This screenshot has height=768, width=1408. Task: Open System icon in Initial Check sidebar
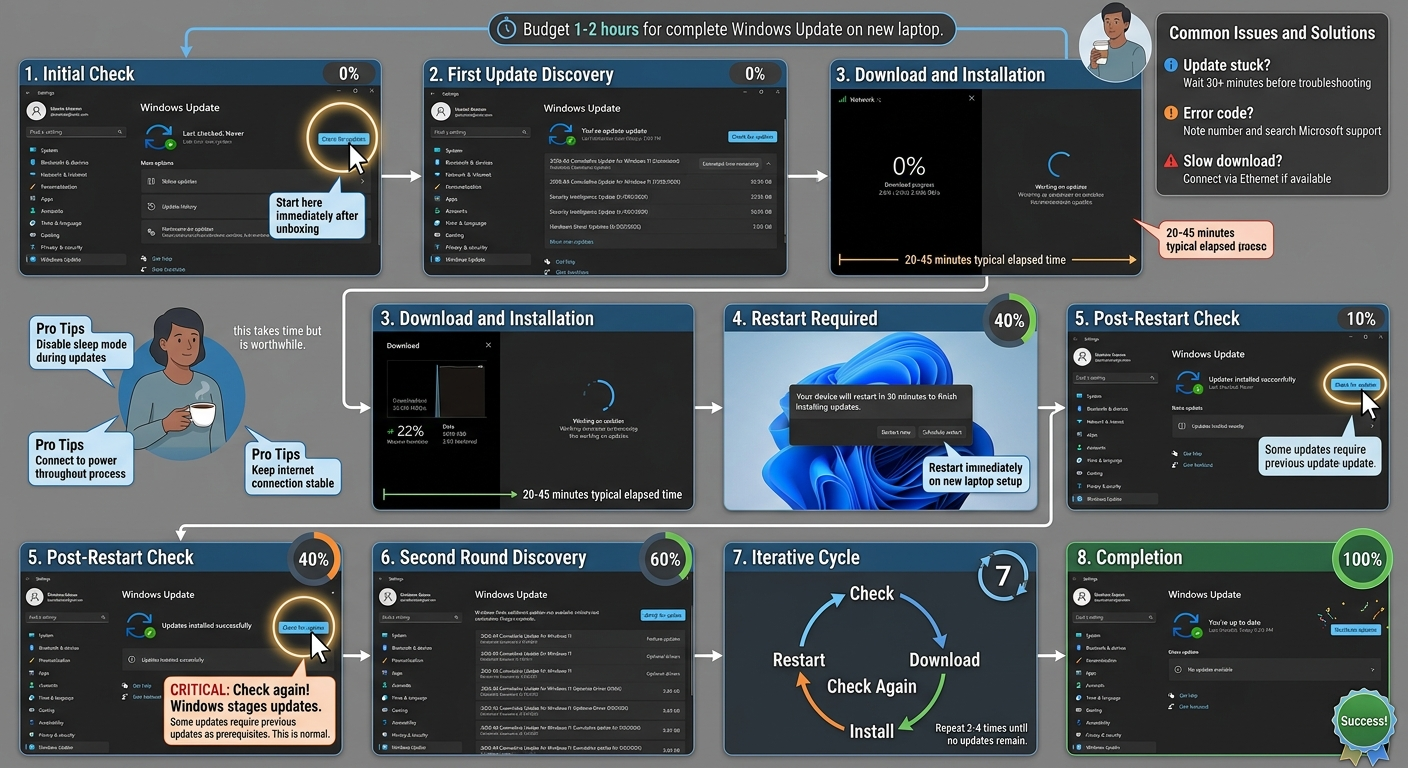[x=33, y=150]
